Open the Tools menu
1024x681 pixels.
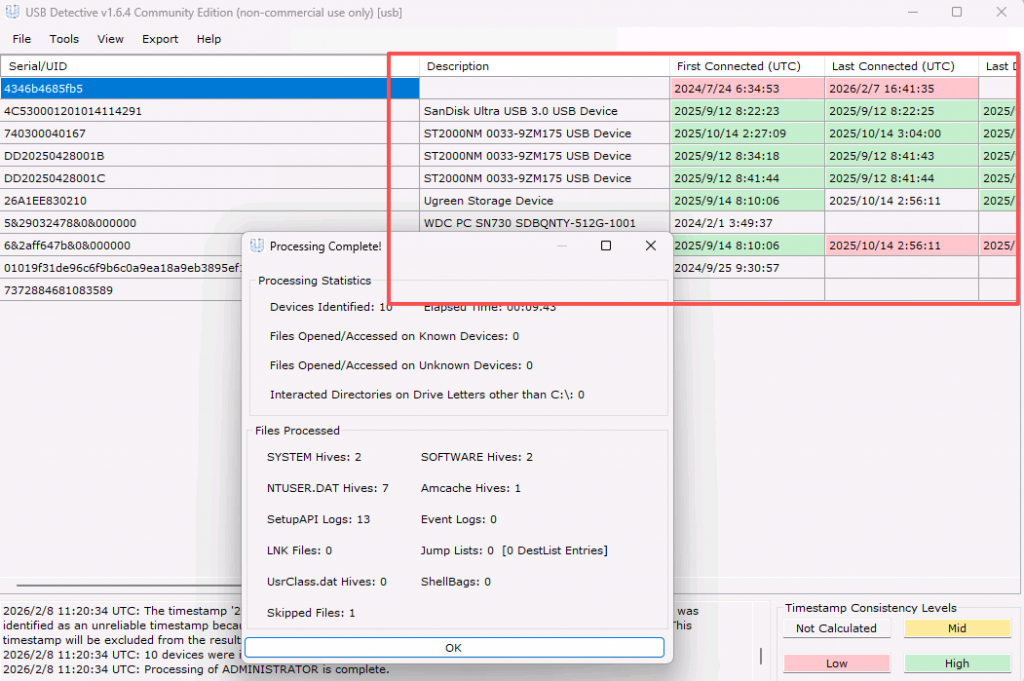click(x=64, y=39)
